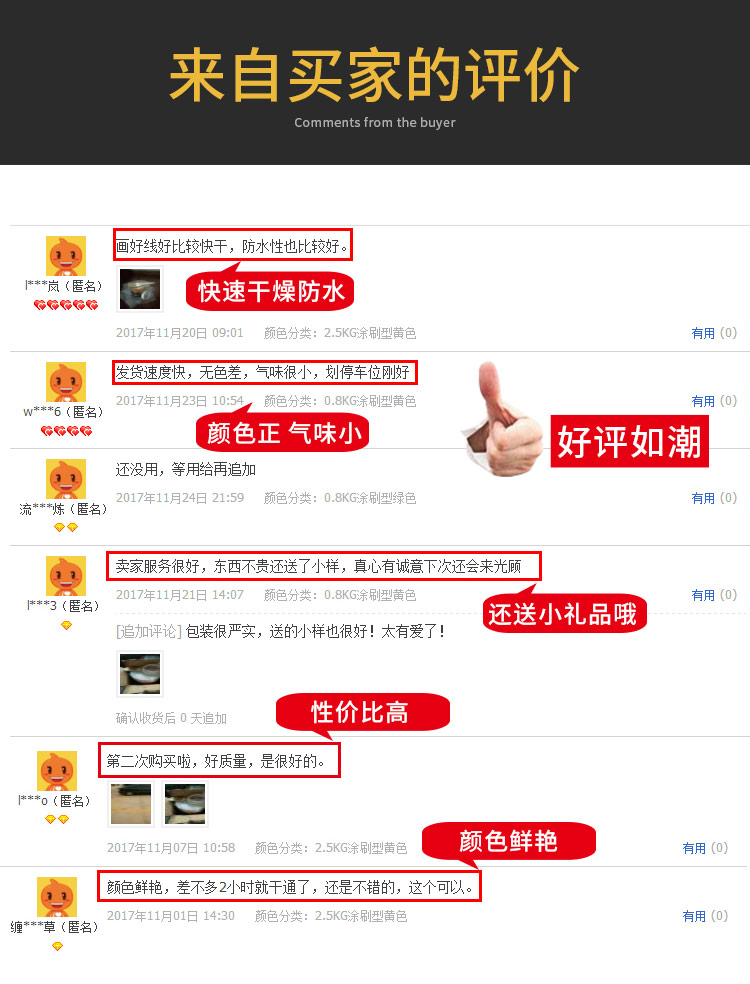750x984 pixels.
Task: Open review photo under 2.5KG quick-dry comment
Action: [x=140, y=289]
